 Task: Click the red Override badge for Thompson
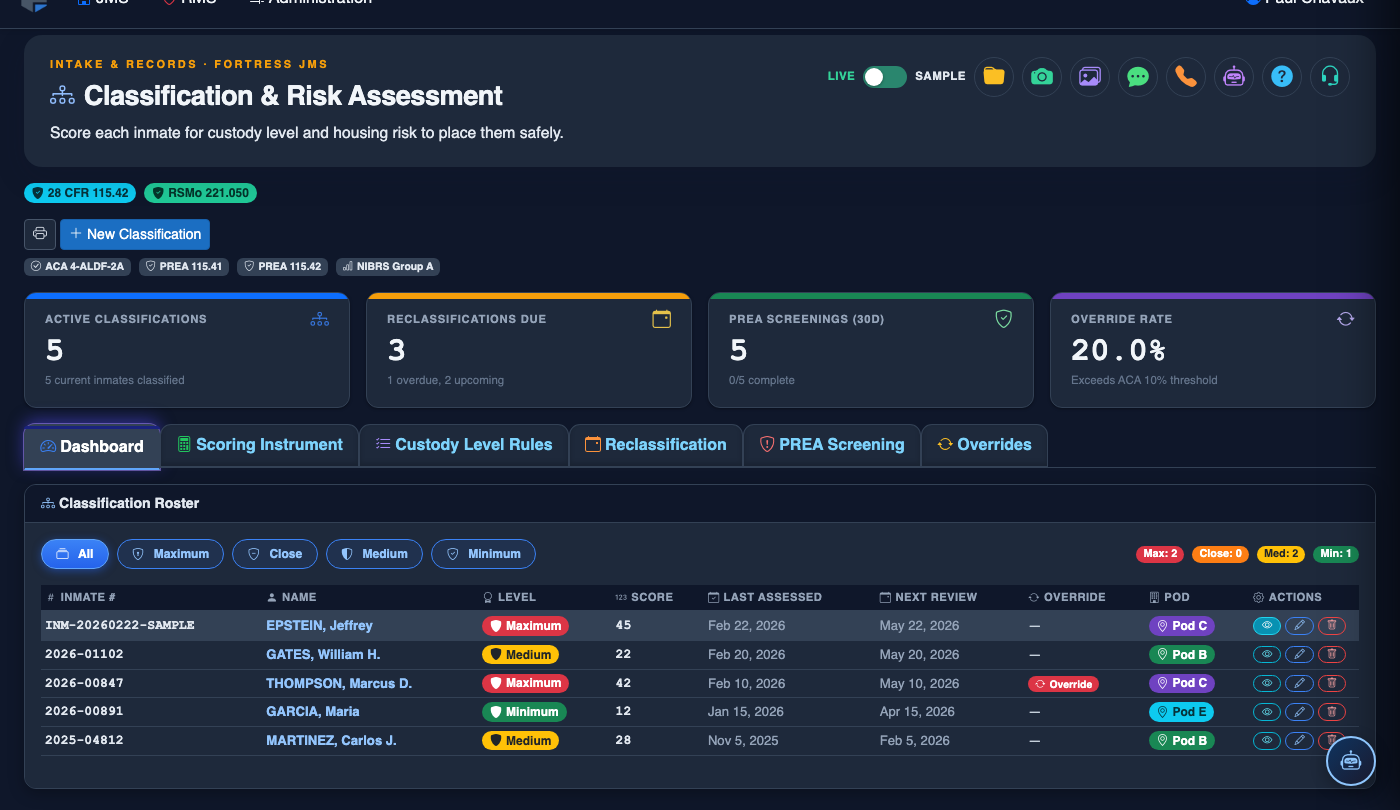point(1063,684)
